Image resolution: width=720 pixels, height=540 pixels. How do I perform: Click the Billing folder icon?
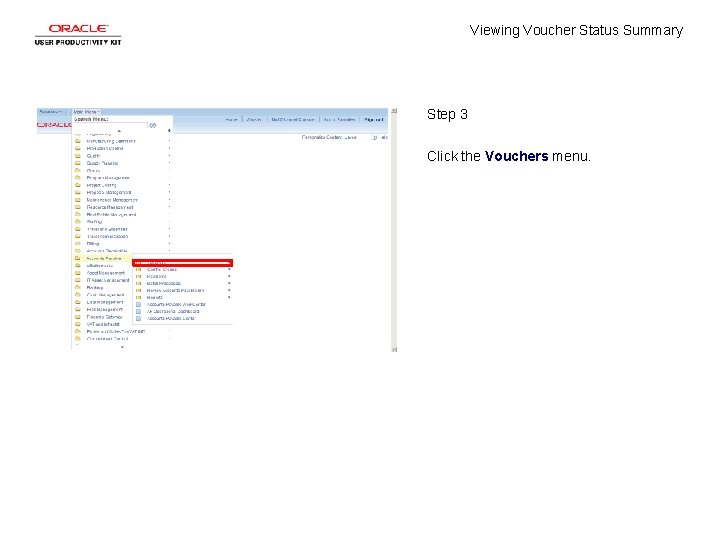tap(78, 243)
